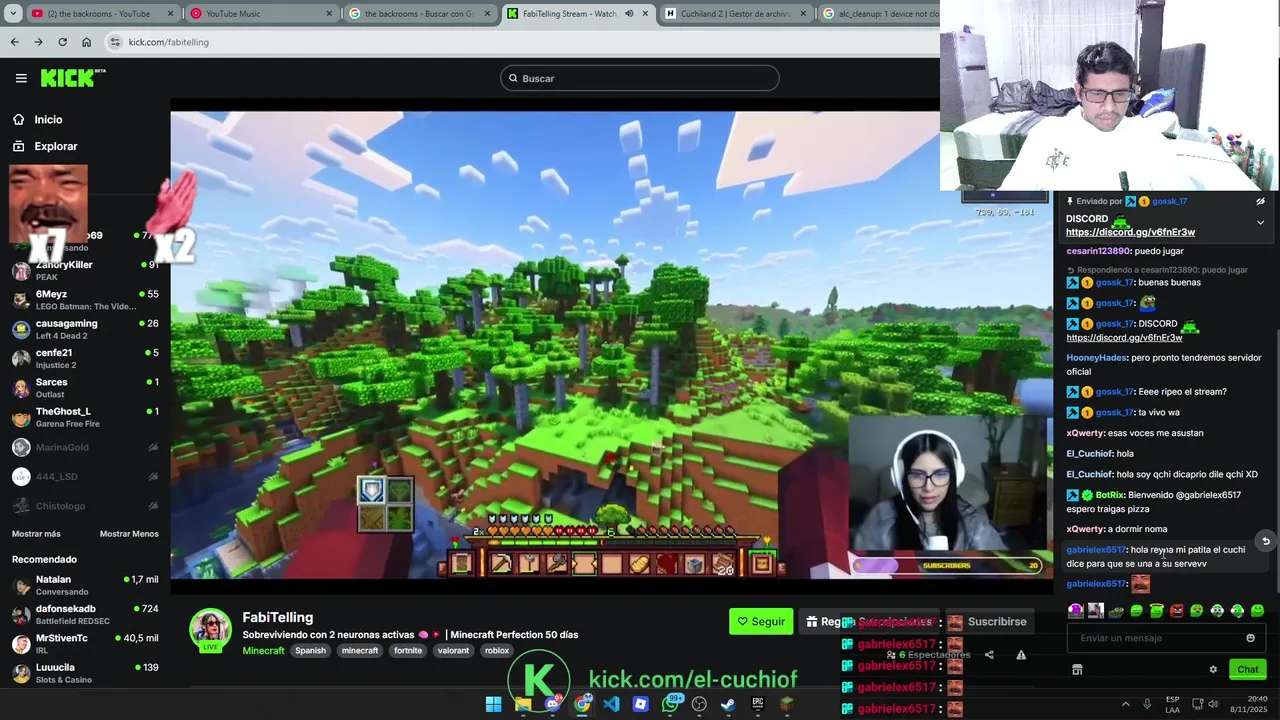Open Steam from taskbar

728,704
